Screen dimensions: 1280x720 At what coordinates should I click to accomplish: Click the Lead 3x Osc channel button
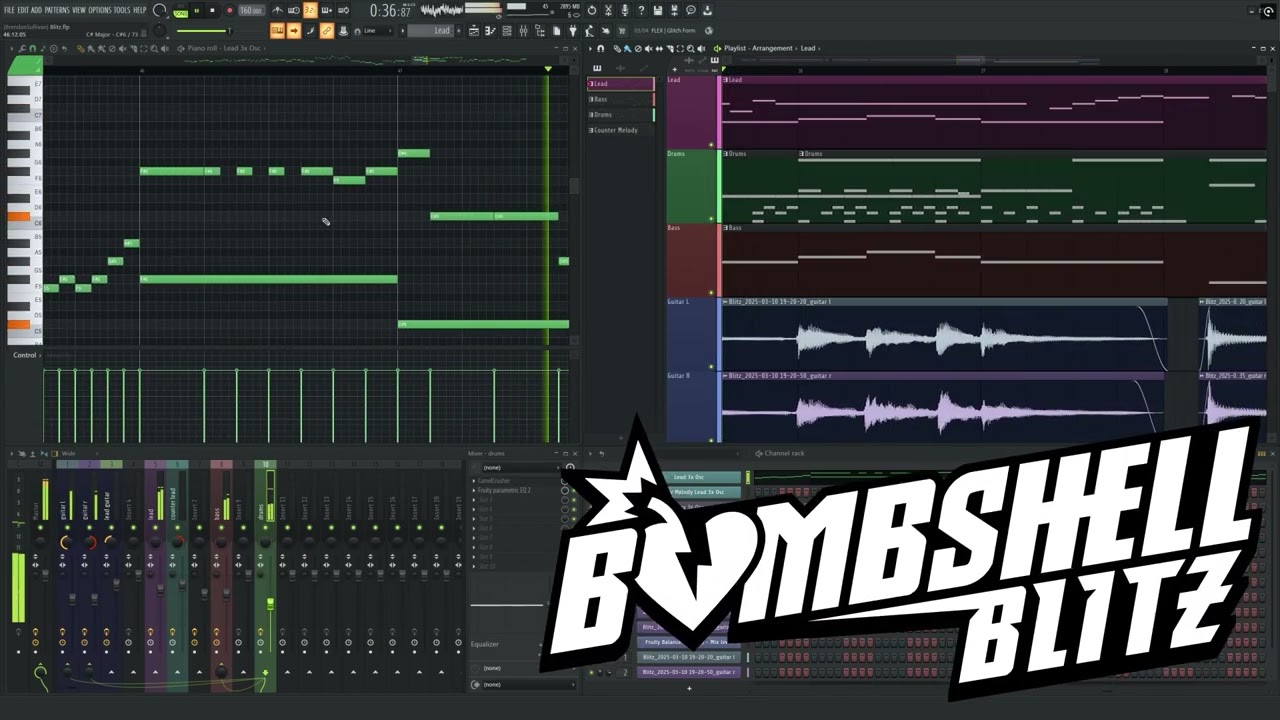coord(702,477)
